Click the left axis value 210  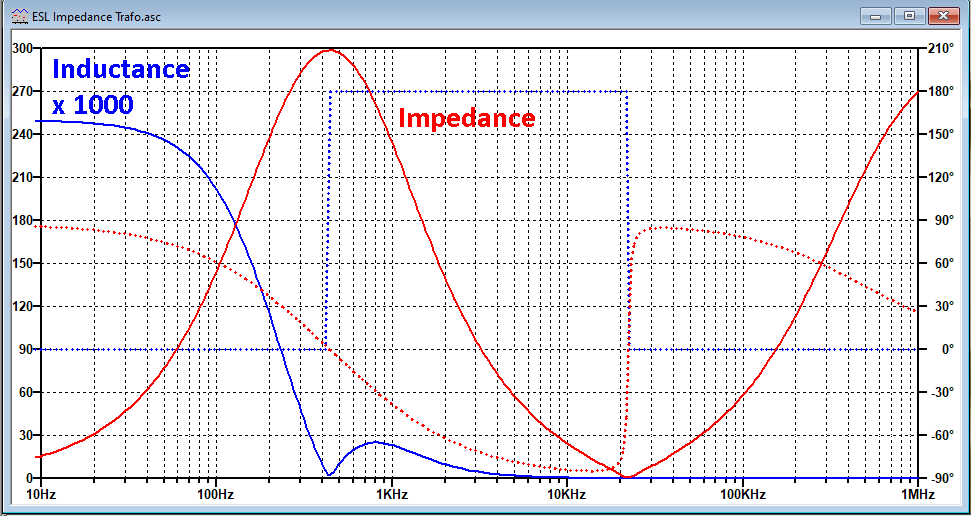click(22, 177)
